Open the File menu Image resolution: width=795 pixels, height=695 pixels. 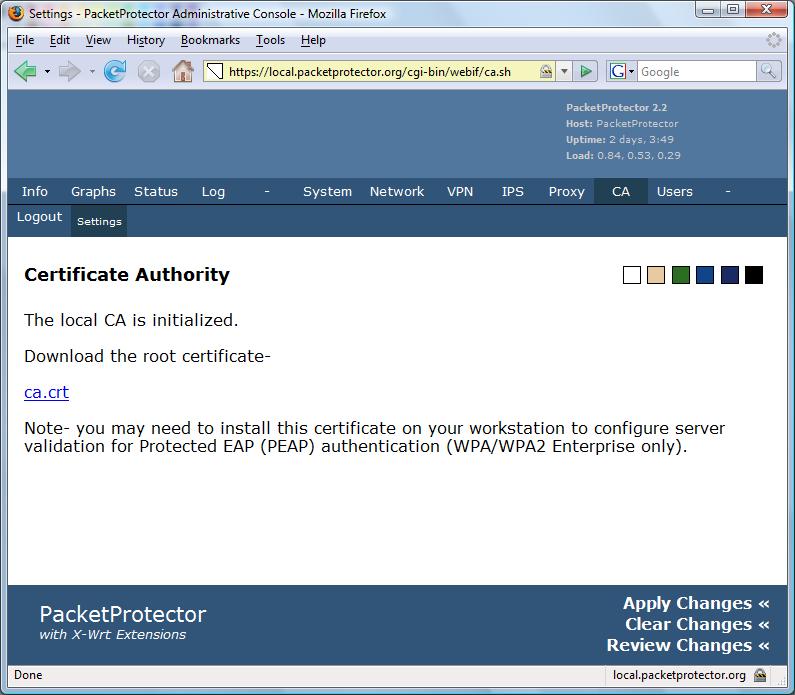[25, 40]
